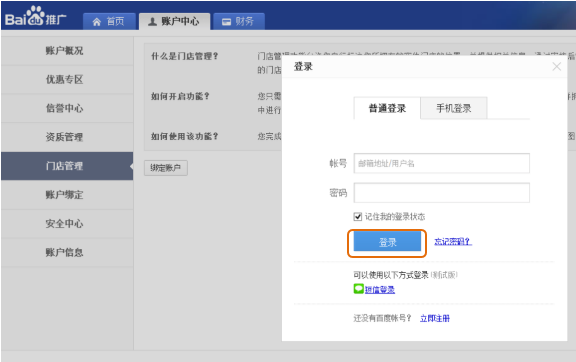Select 信誉中心 in the sidebar
The width and height of the screenshot is (576, 362).
(67, 108)
